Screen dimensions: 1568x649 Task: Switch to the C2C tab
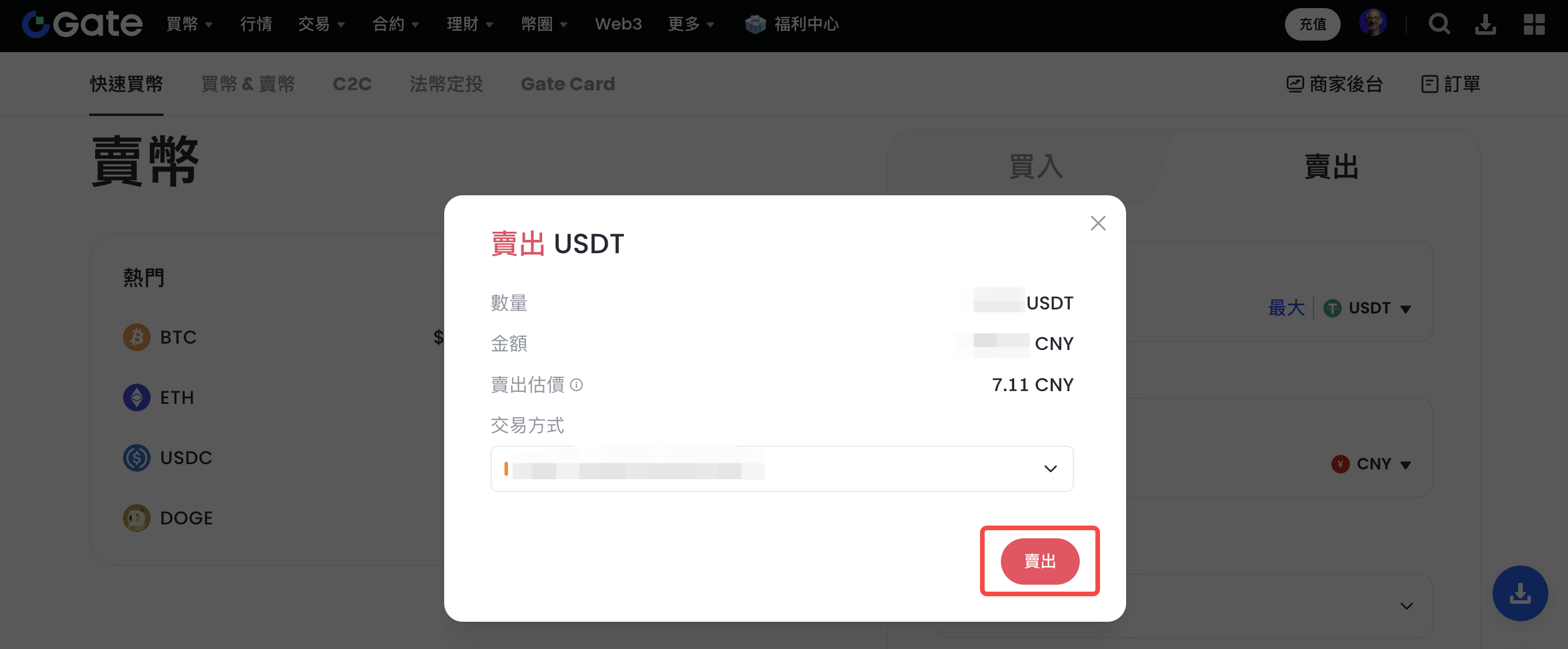pos(352,84)
